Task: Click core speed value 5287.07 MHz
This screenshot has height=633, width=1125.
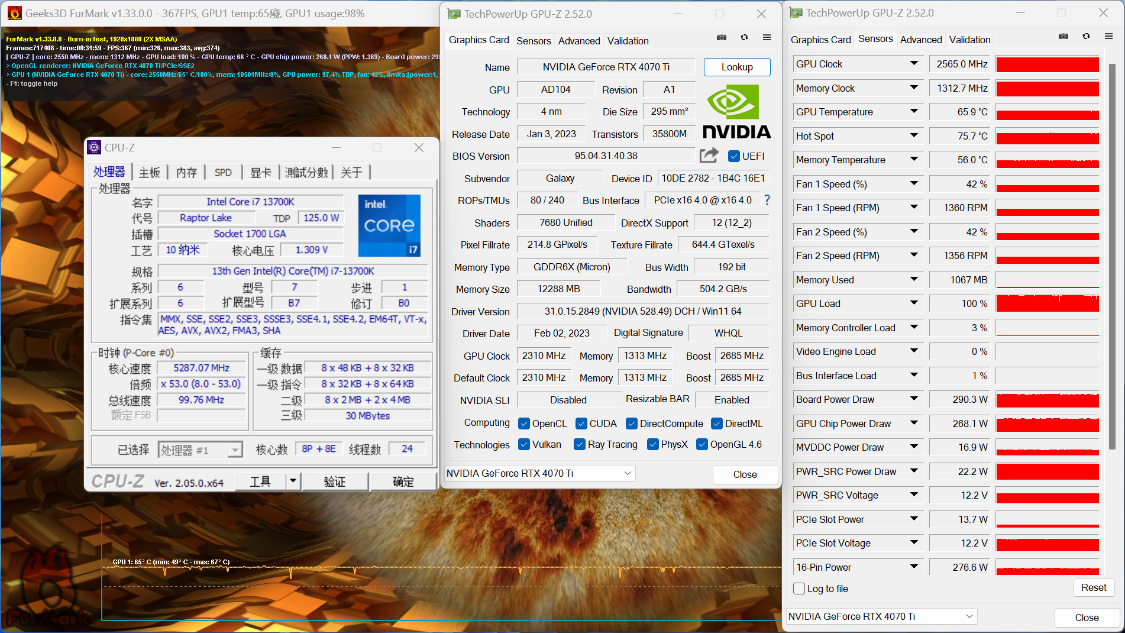Action: pos(202,367)
